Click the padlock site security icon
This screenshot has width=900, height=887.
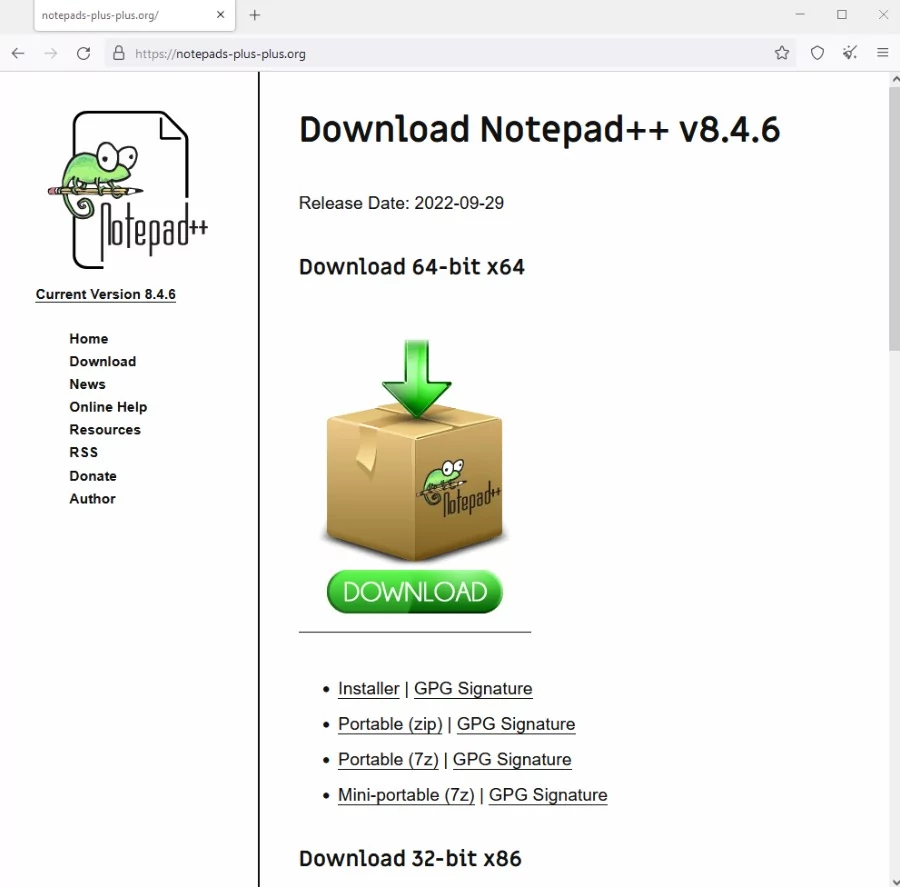[x=119, y=53]
